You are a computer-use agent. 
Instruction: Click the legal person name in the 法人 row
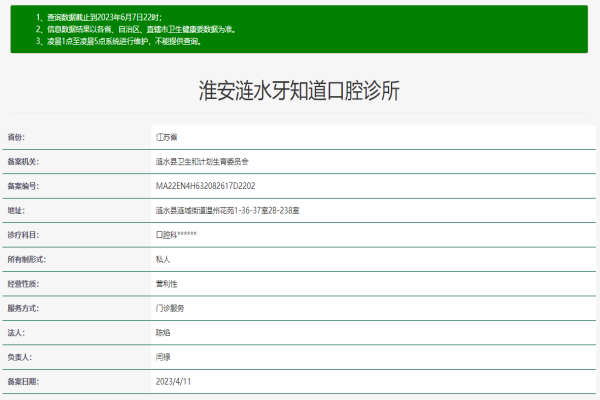click(x=163, y=333)
